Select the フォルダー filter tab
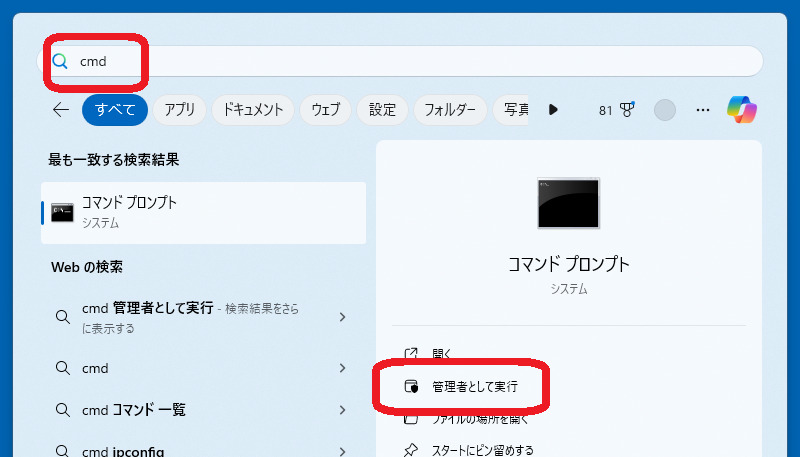Screen dimensions: 800x457 (450, 110)
